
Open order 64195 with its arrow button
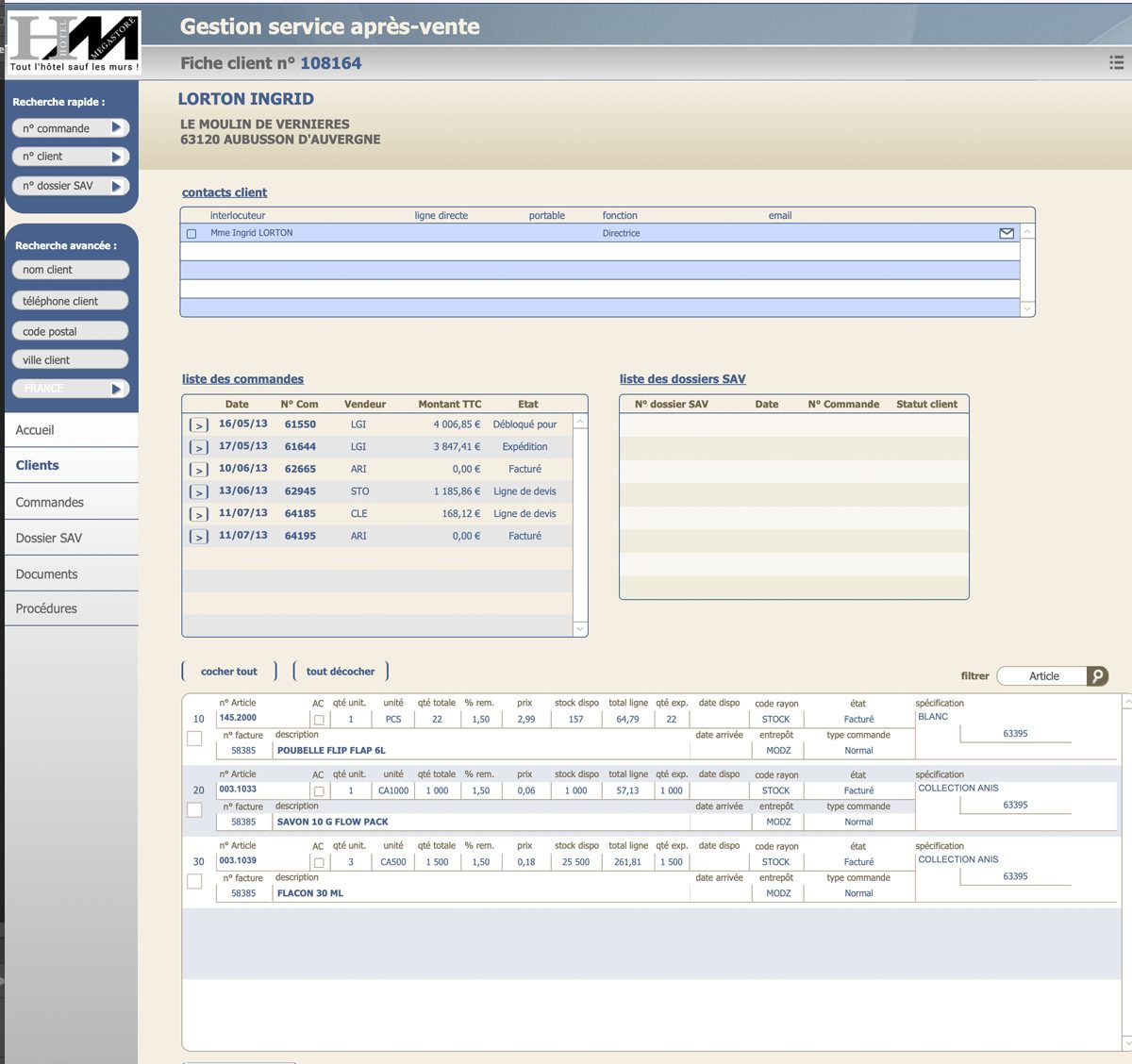coord(199,536)
